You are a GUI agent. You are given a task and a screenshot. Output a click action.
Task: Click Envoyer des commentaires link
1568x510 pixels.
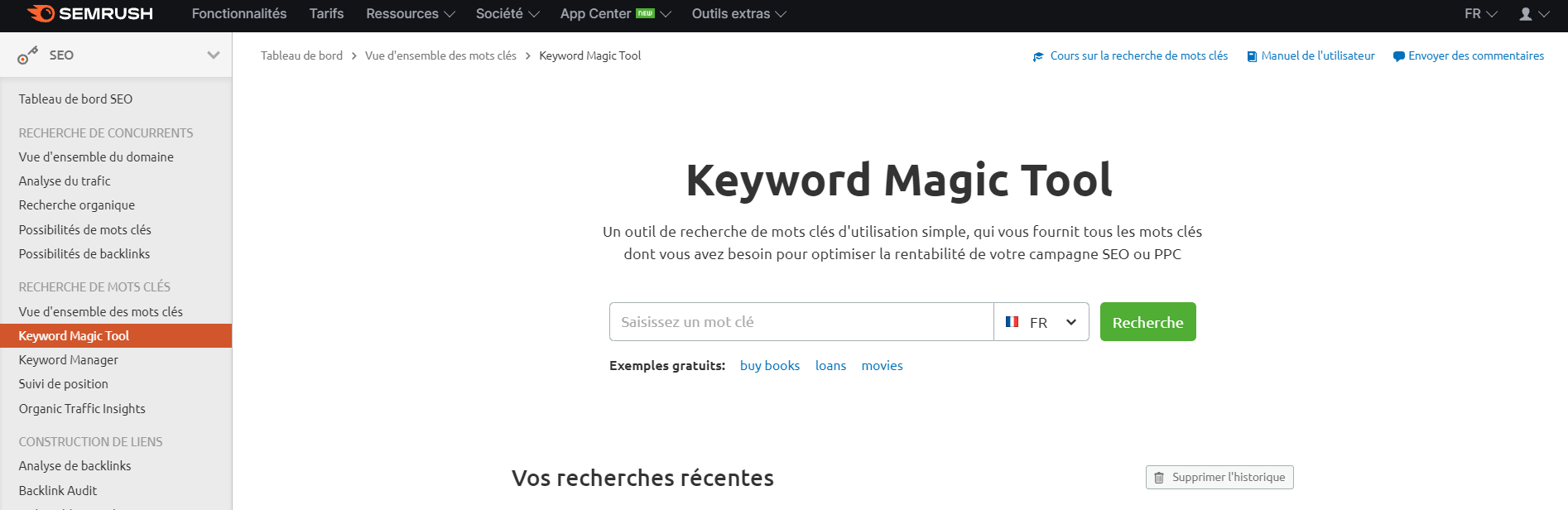(1476, 55)
